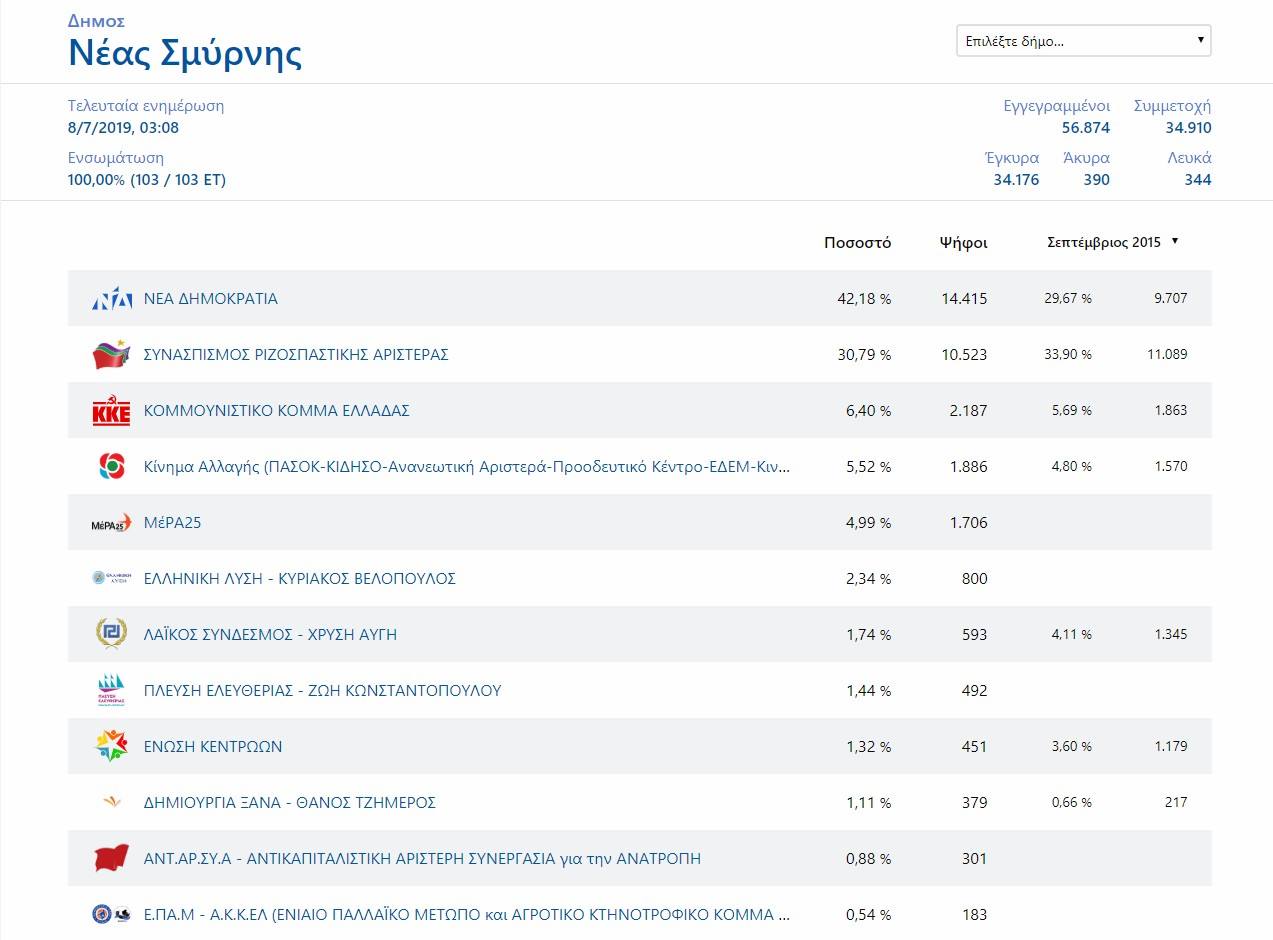1273x940 pixels.
Task: Expand the 'Σεπτέμβριος 2015' comparison dropdown
Action: click(1112, 242)
